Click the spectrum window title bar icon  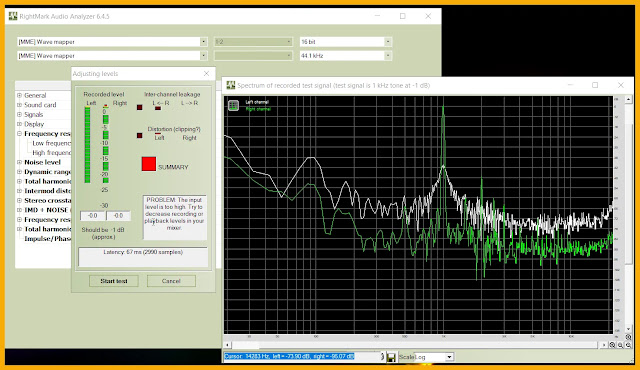(x=231, y=85)
